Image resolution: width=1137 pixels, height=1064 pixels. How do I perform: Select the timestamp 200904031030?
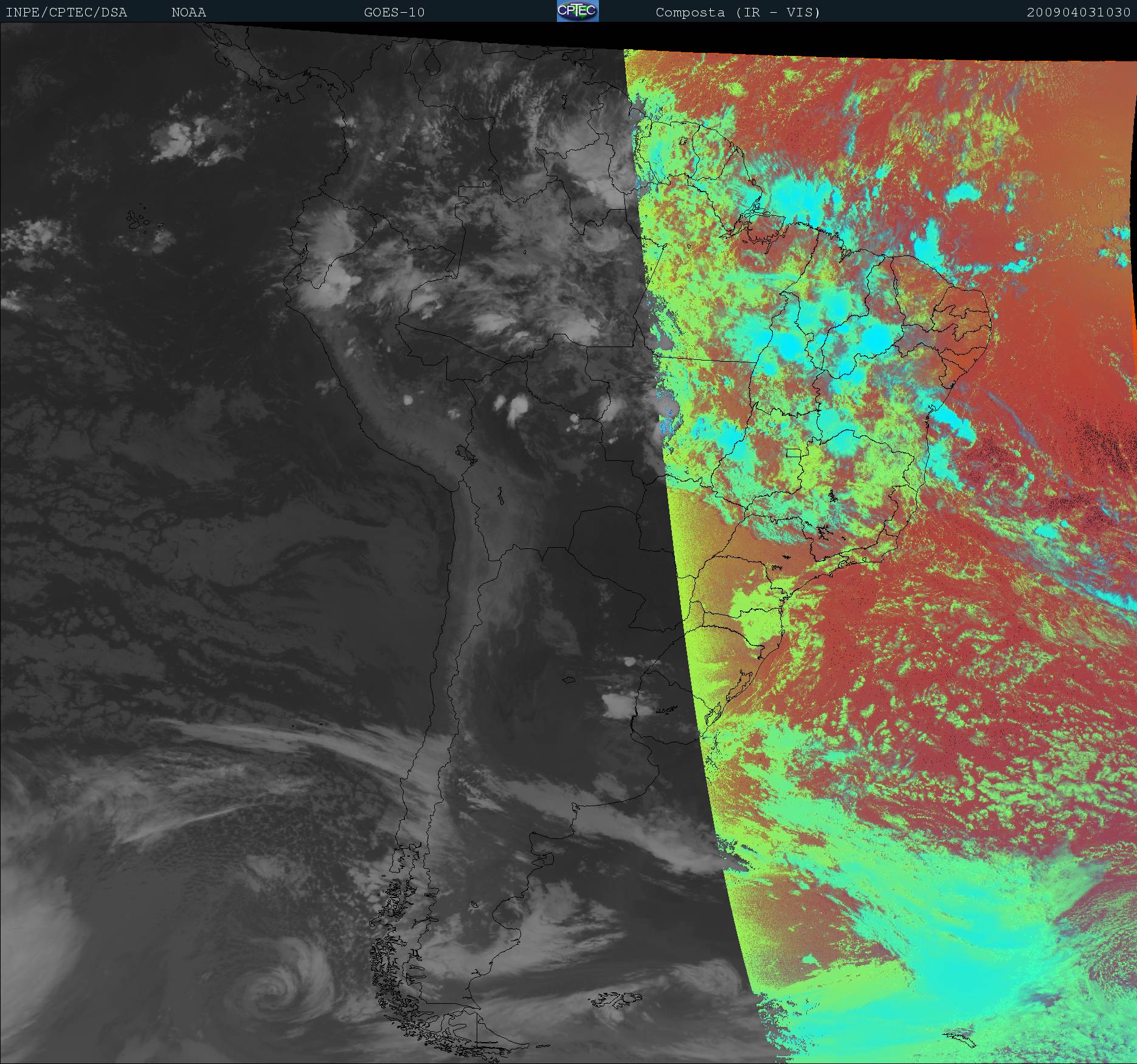[1078, 12]
